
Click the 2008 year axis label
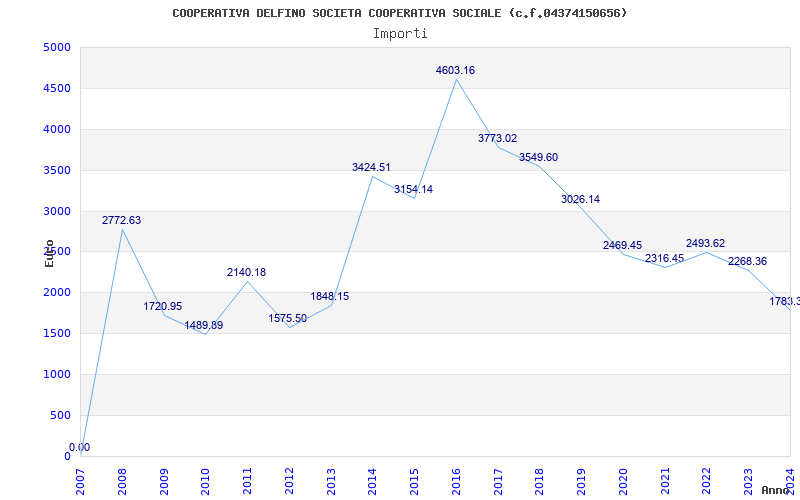(122, 482)
